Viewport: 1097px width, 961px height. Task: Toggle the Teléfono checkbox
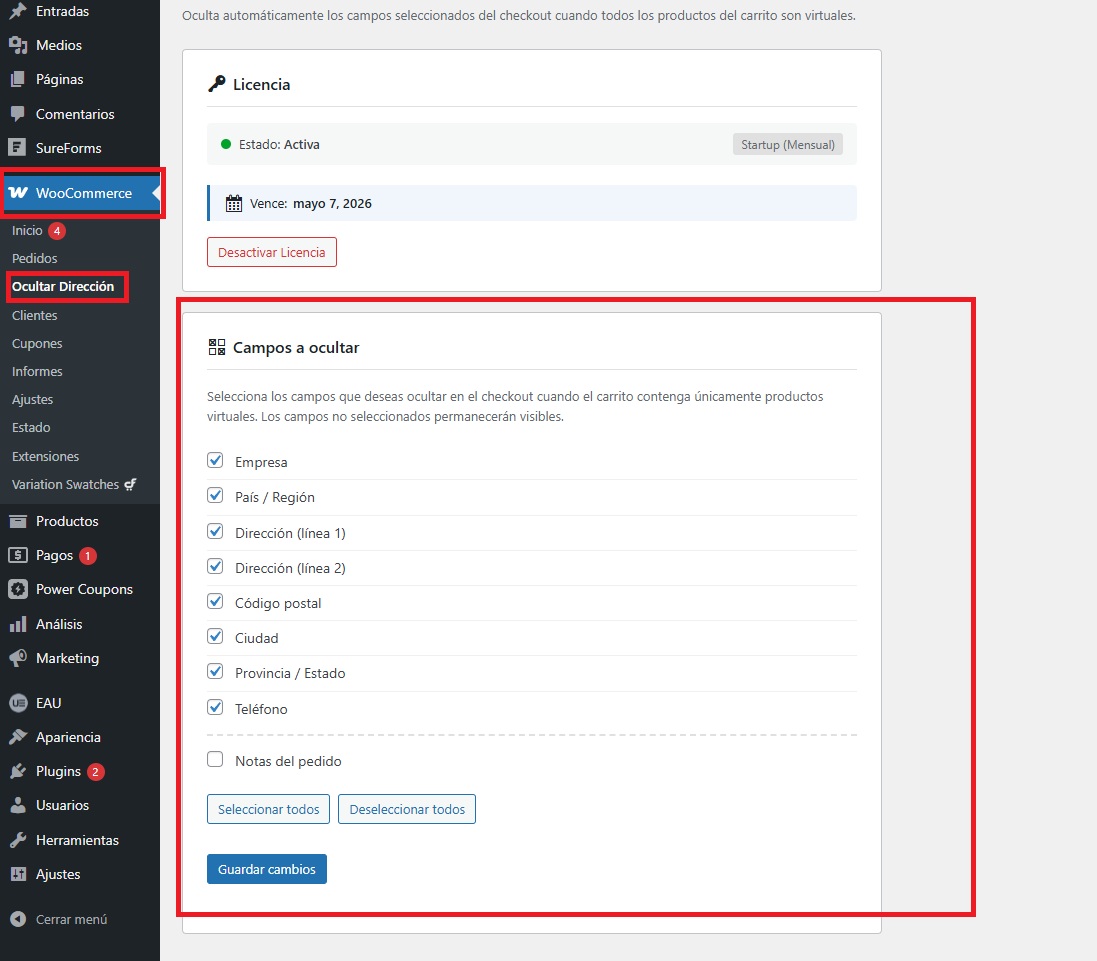[215, 708]
